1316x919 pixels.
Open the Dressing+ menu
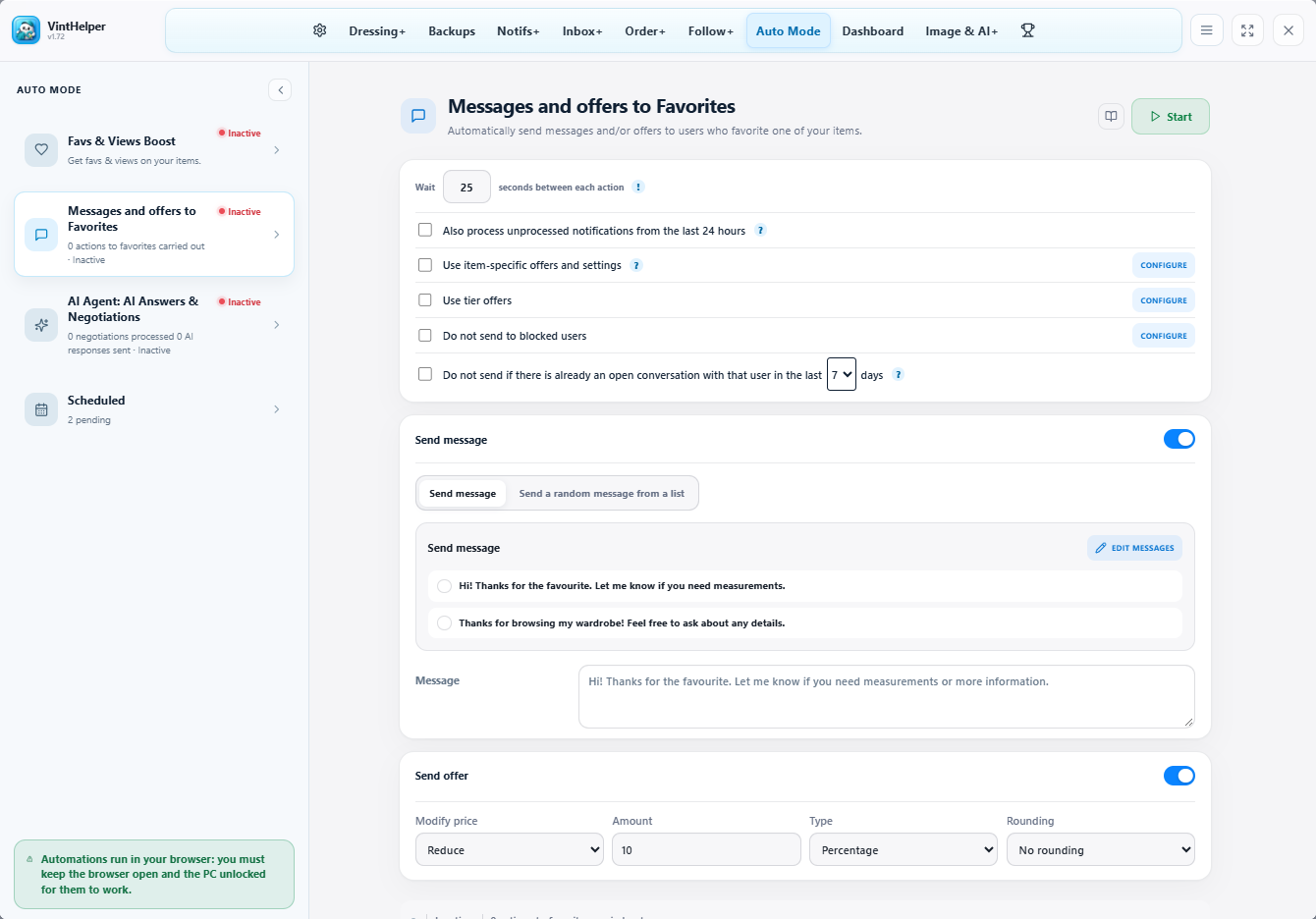pyautogui.click(x=377, y=31)
